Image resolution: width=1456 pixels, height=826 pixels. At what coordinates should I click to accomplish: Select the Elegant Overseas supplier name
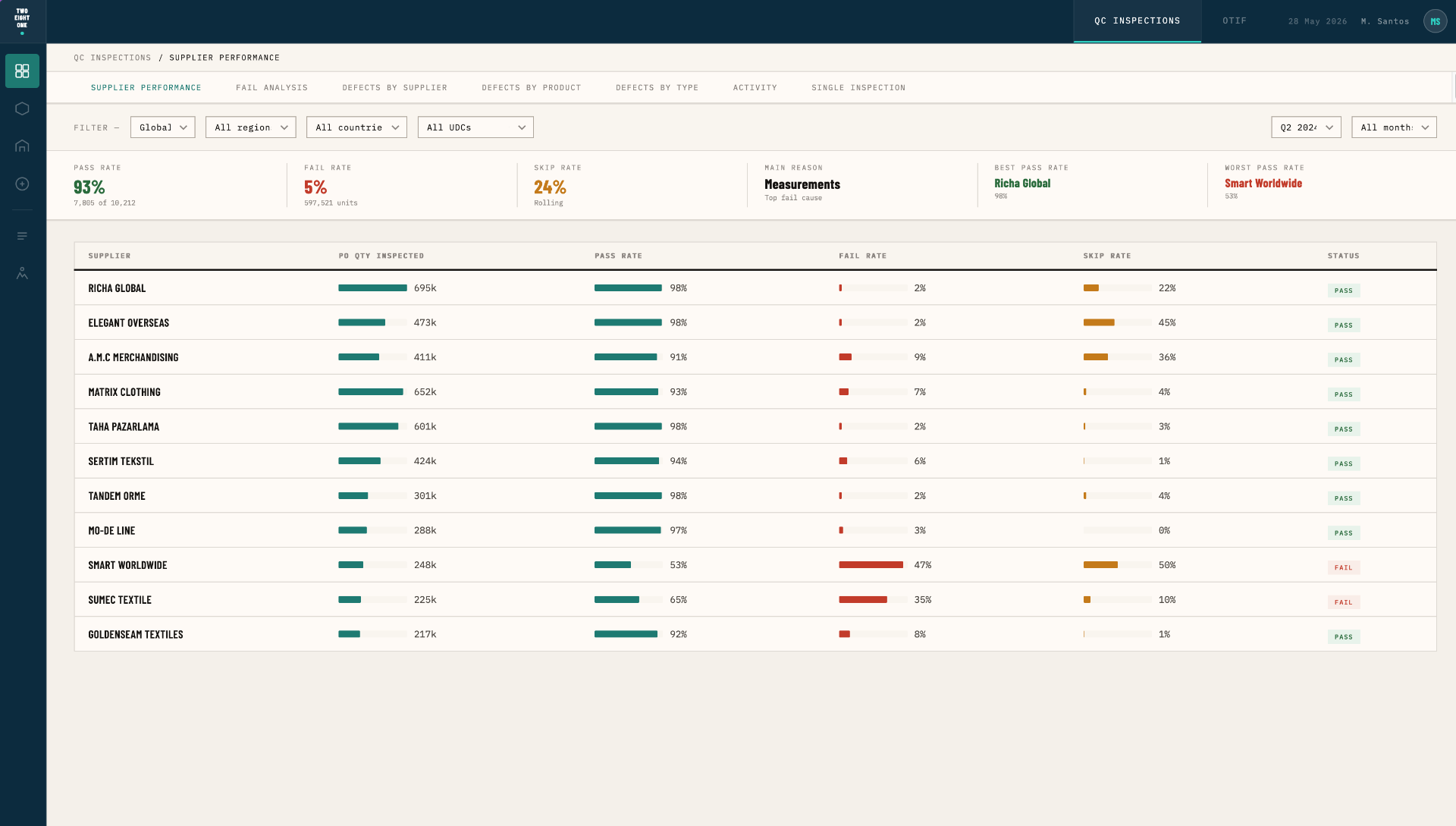click(x=128, y=323)
